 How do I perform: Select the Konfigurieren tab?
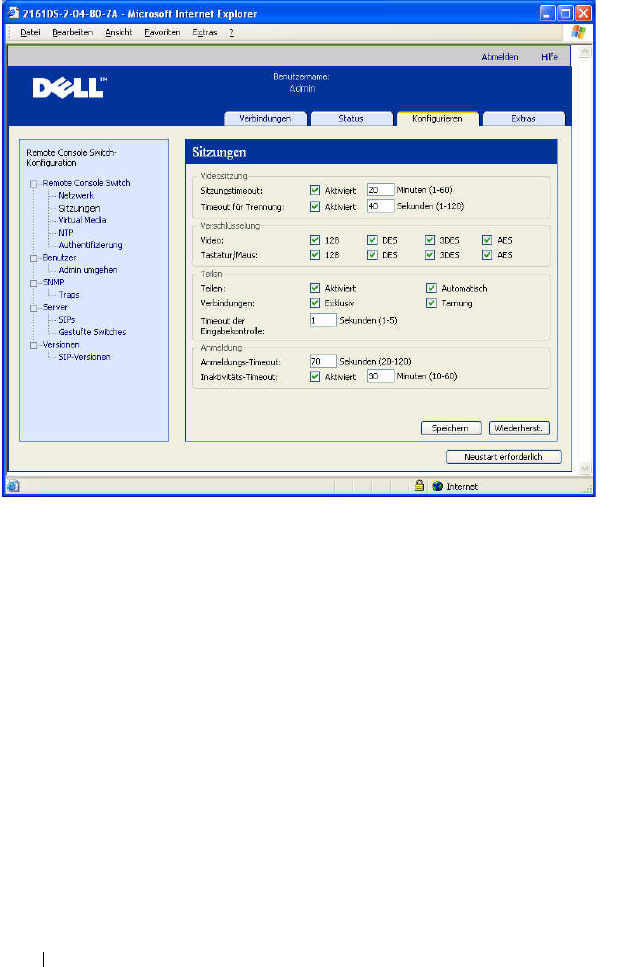pyautogui.click(x=437, y=118)
